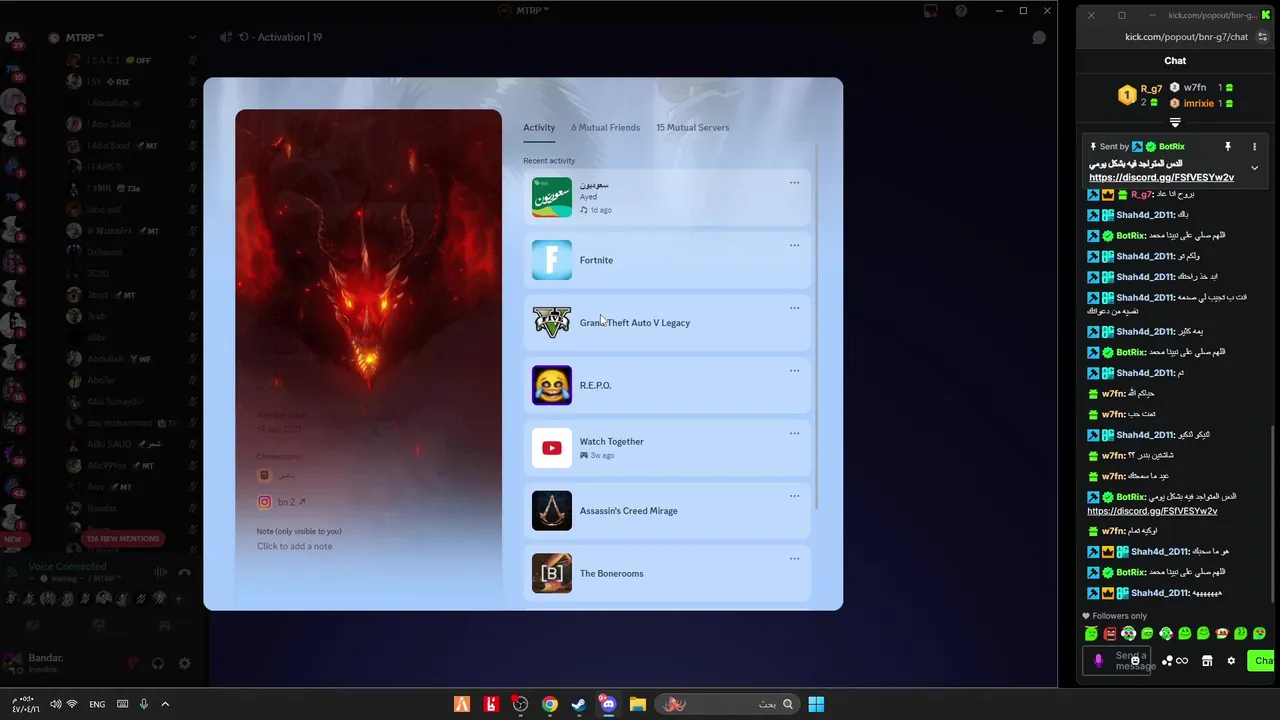The height and width of the screenshot is (720, 1280).
Task: Click the Assassin's Creed Mirage icon
Action: [552, 511]
